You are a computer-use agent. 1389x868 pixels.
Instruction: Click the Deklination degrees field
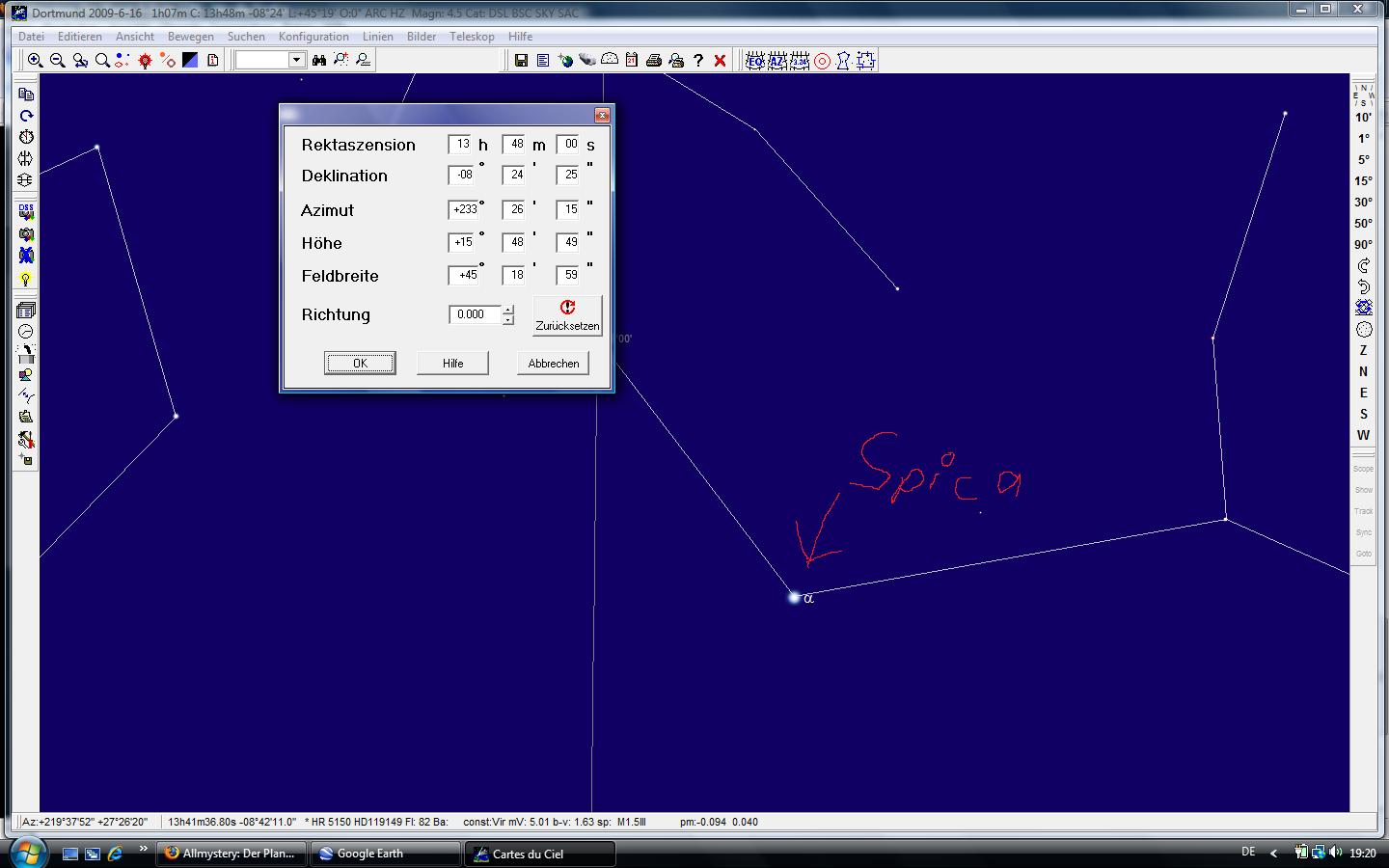[x=463, y=175]
